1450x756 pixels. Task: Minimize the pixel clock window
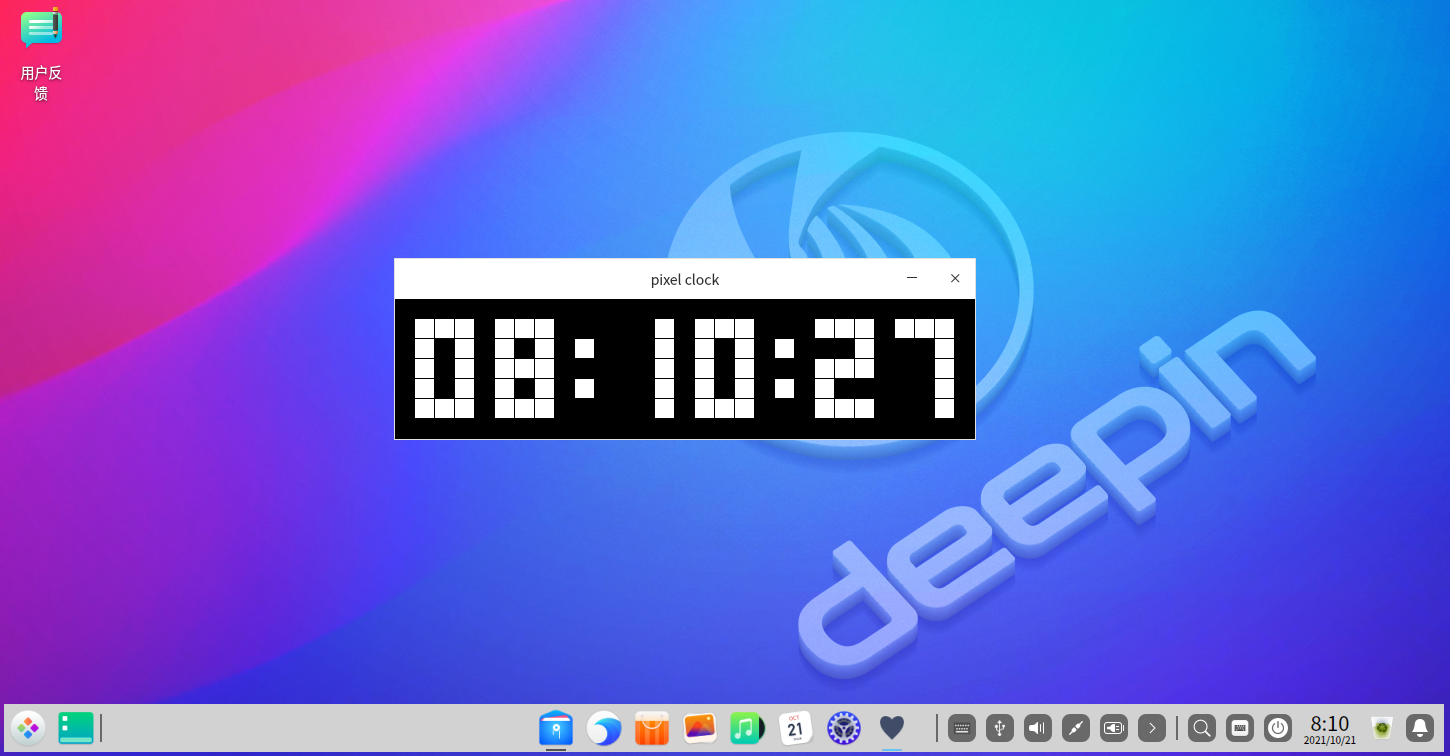click(912, 278)
